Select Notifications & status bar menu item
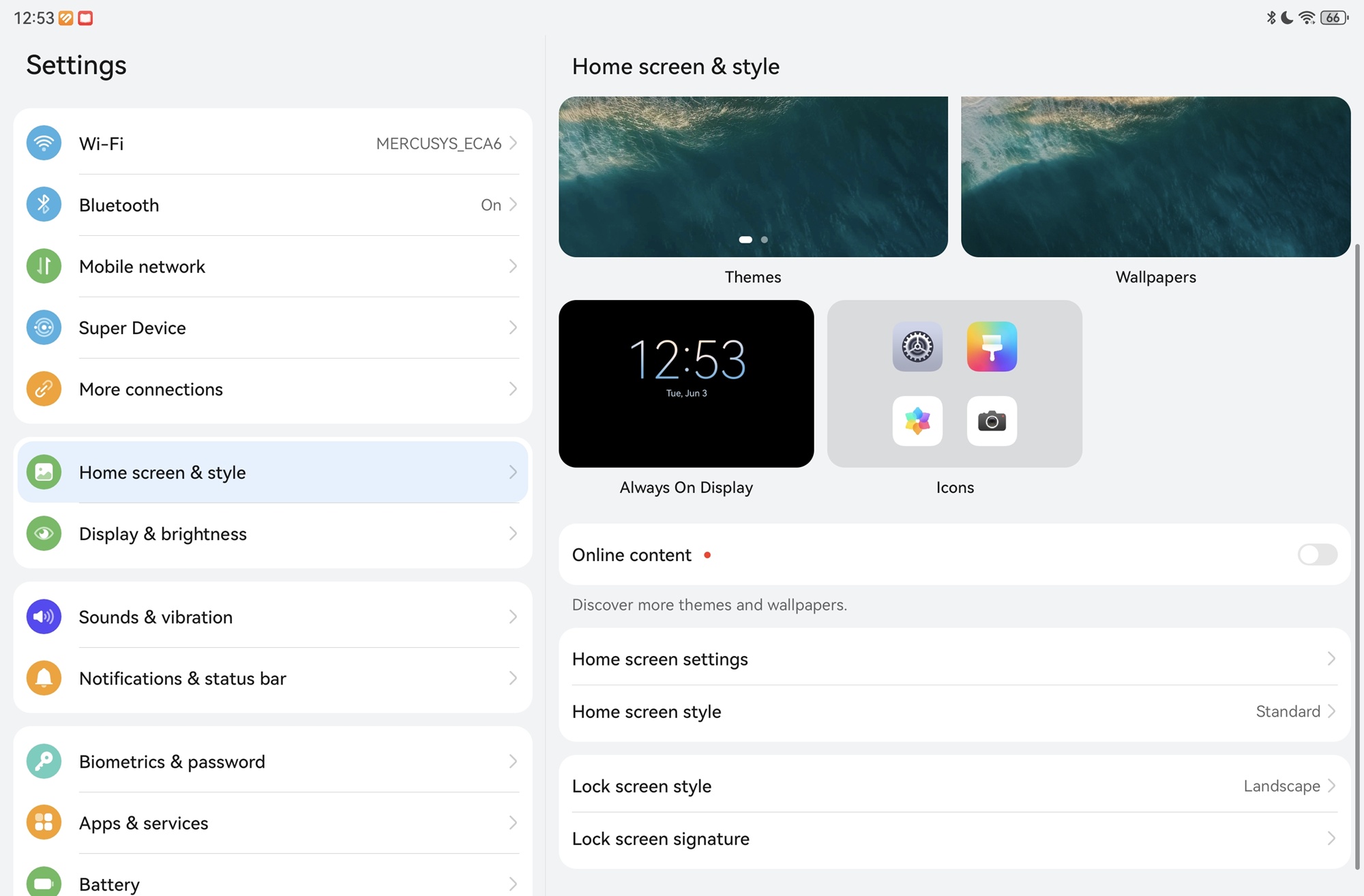This screenshot has height=896, width=1364. 273,678
